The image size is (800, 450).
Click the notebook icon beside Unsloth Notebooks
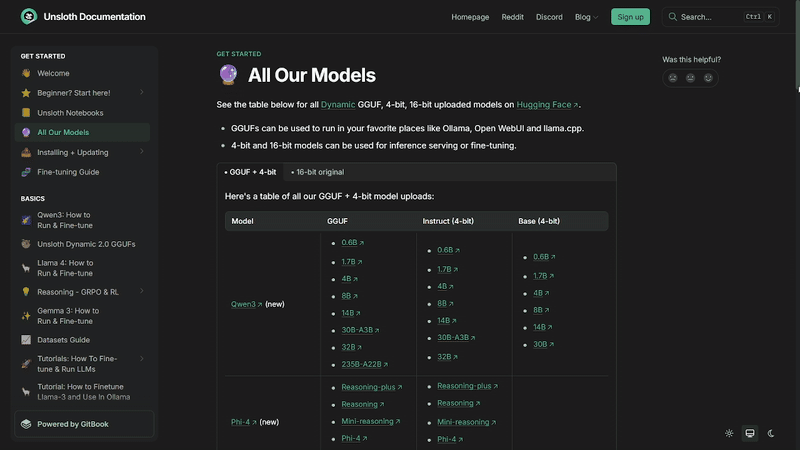[26, 113]
